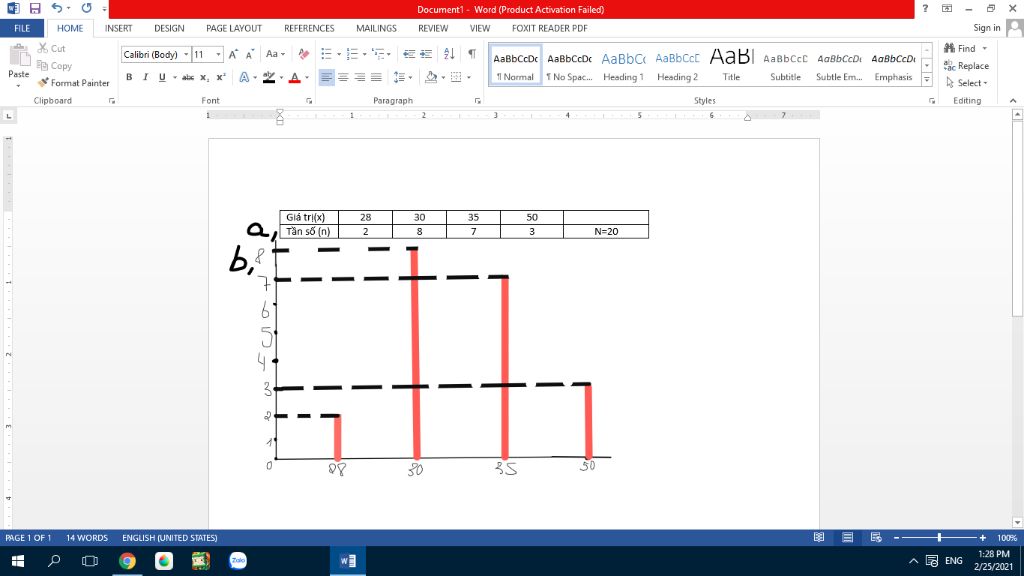Viewport: 1024px width, 576px height.
Task: Decrease font size with Shrink Font icon
Action: (x=249, y=54)
